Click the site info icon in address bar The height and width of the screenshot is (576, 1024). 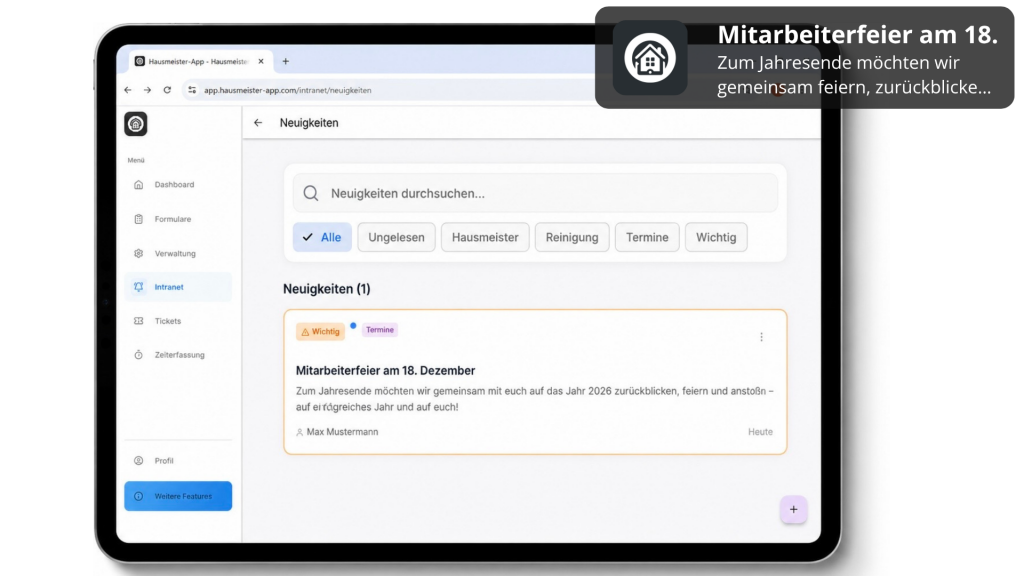(192, 90)
